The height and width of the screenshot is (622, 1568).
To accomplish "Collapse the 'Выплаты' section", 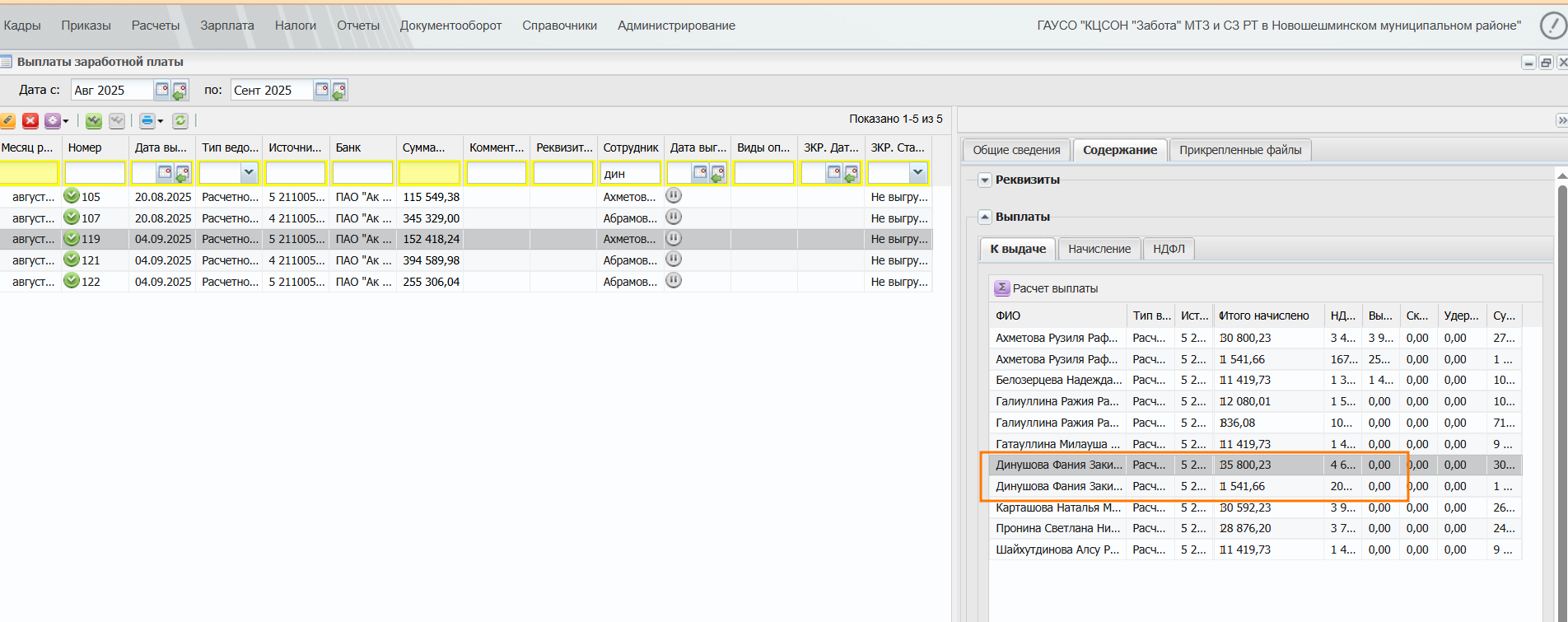I will click(x=985, y=217).
